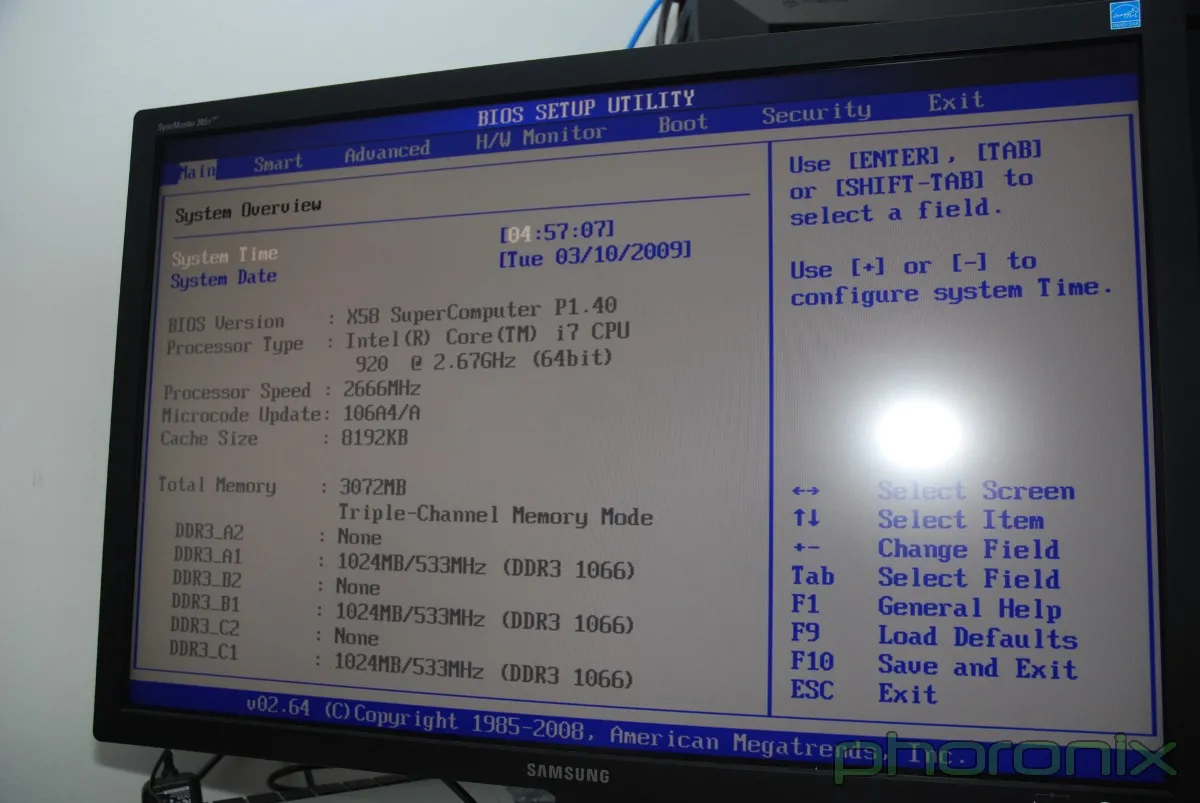Click the 106A4/A microcode value
The height and width of the screenshot is (803, 1200).
[381, 412]
